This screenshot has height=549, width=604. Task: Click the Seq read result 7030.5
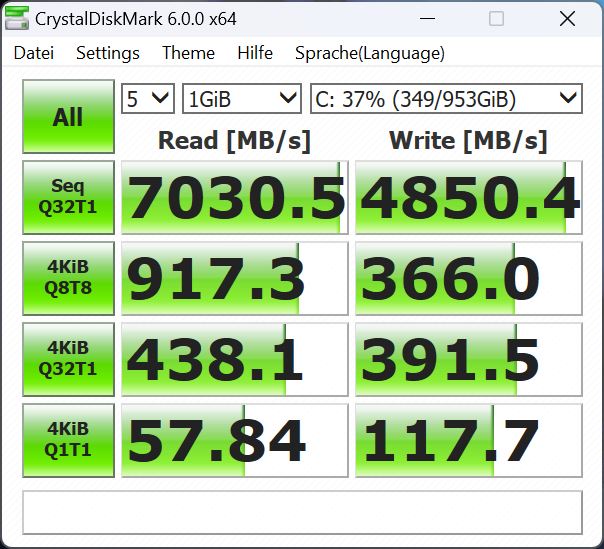235,197
